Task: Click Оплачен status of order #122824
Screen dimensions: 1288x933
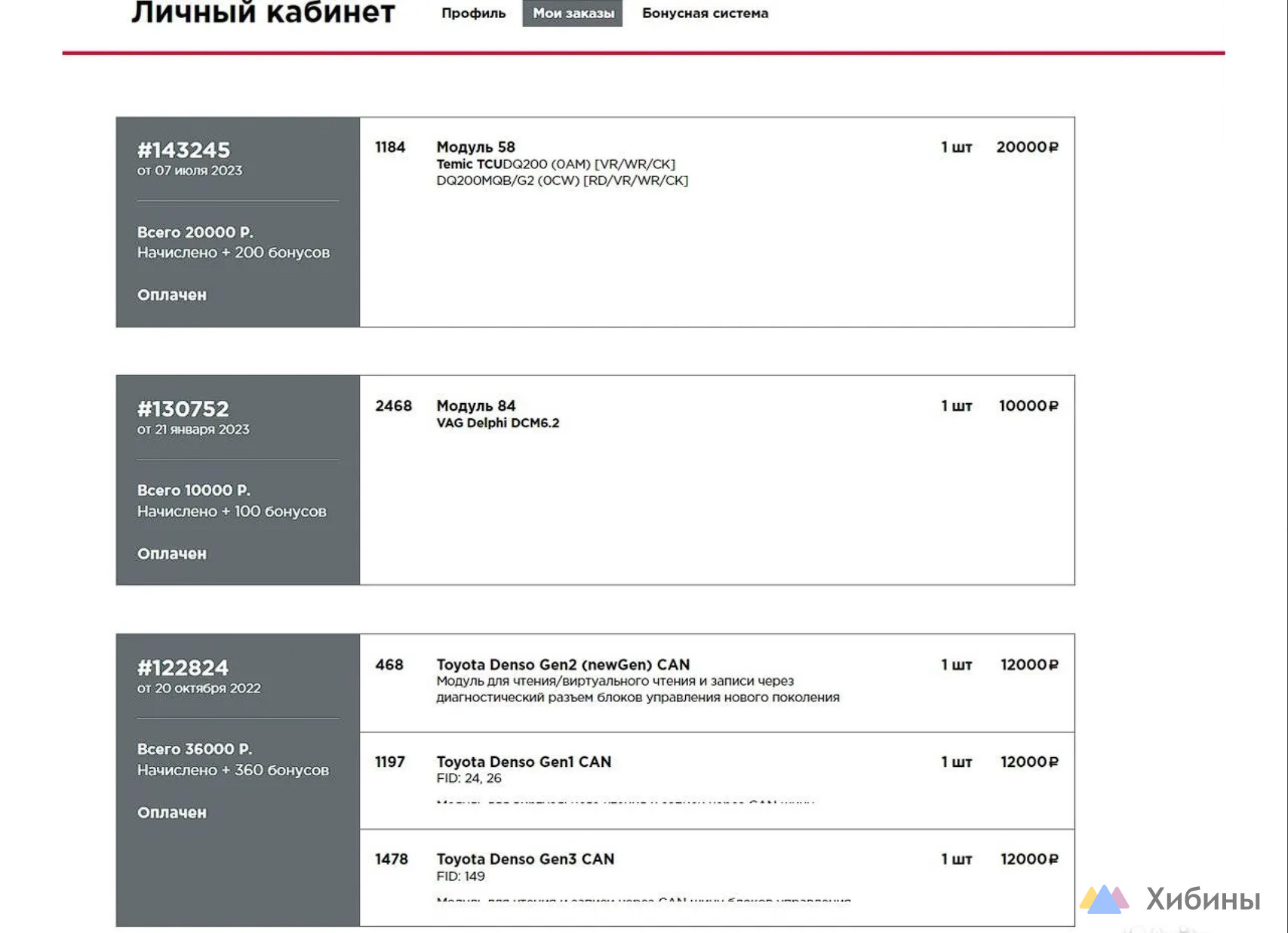Action: (171, 813)
